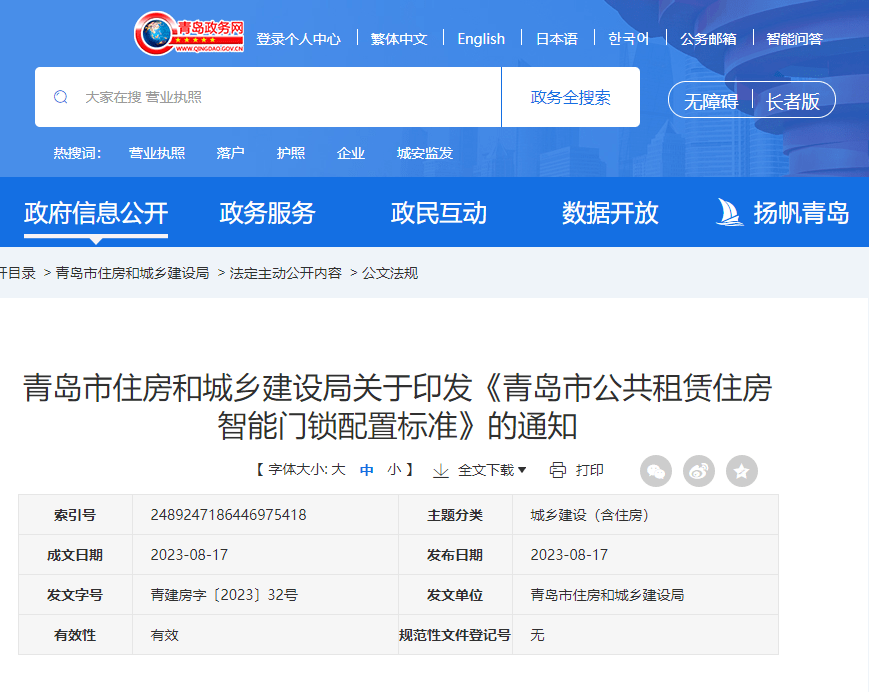This screenshot has height=692, width=869.
Task: Open the 政府信息公开 tab
Action: (x=96, y=213)
